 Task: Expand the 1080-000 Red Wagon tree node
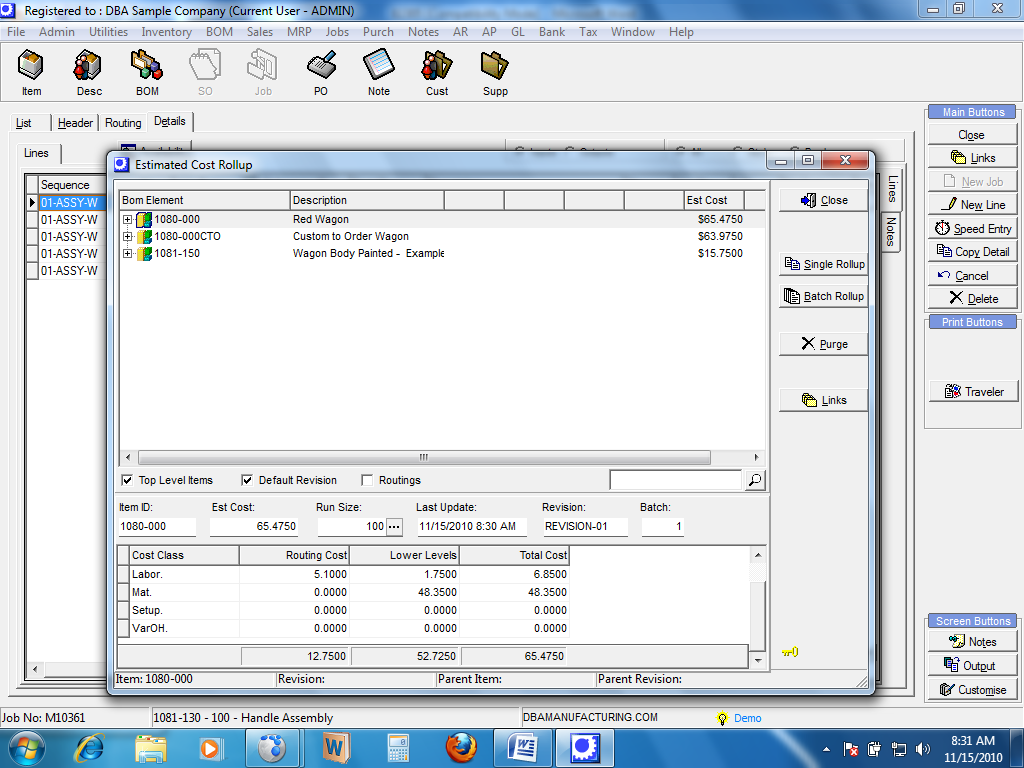pyautogui.click(x=128, y=219)
